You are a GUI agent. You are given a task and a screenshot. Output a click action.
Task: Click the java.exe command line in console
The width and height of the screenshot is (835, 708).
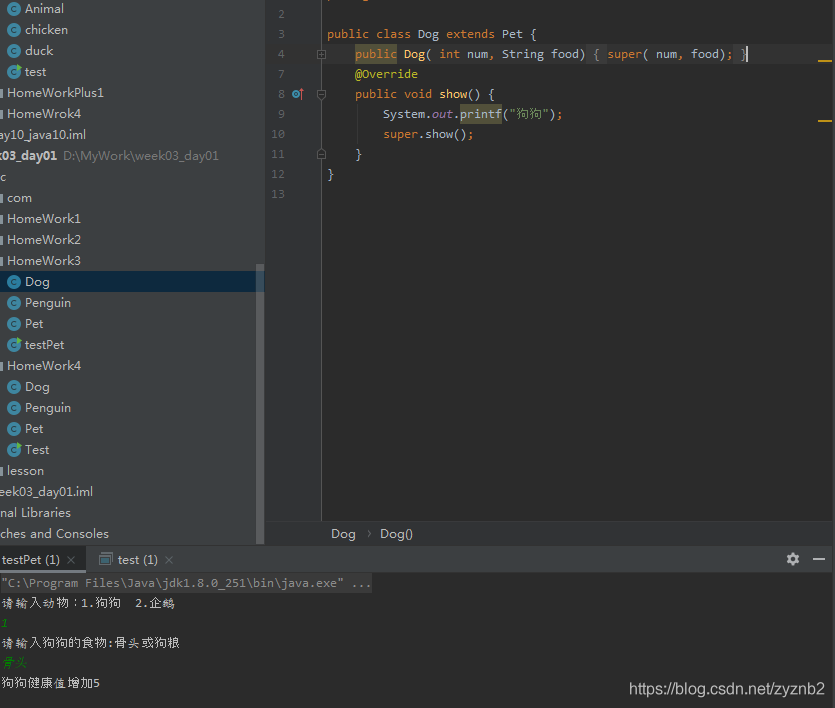[x=186, y=583]
